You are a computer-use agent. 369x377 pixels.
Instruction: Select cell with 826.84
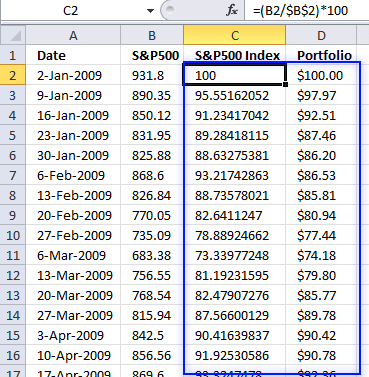(x=152, y=195)
